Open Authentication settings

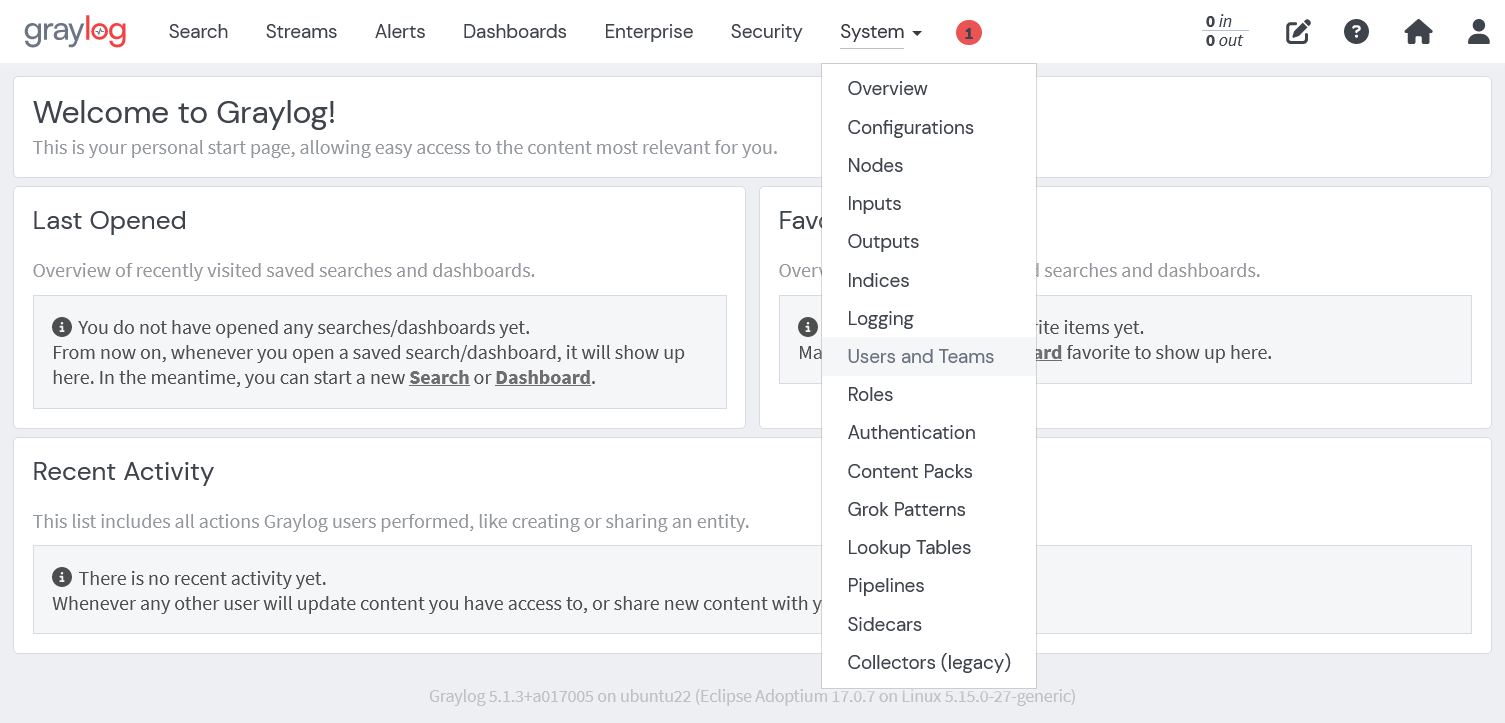(x=929, y=432)
